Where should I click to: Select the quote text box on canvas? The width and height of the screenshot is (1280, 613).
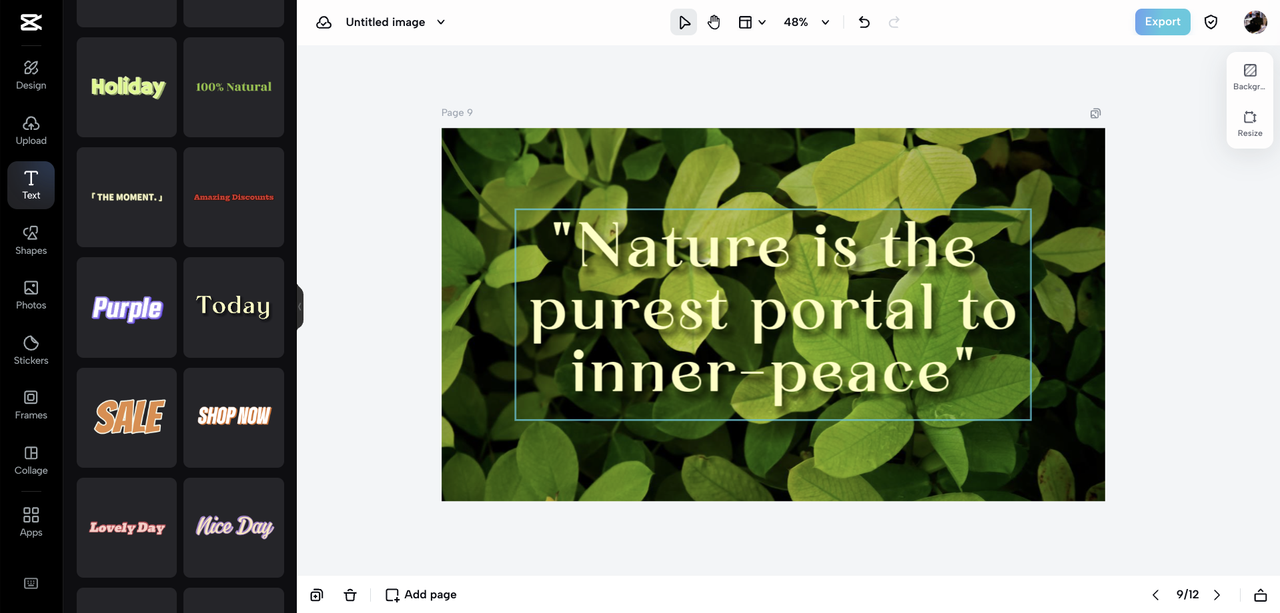pyautogui.click(x=773, y=314)
